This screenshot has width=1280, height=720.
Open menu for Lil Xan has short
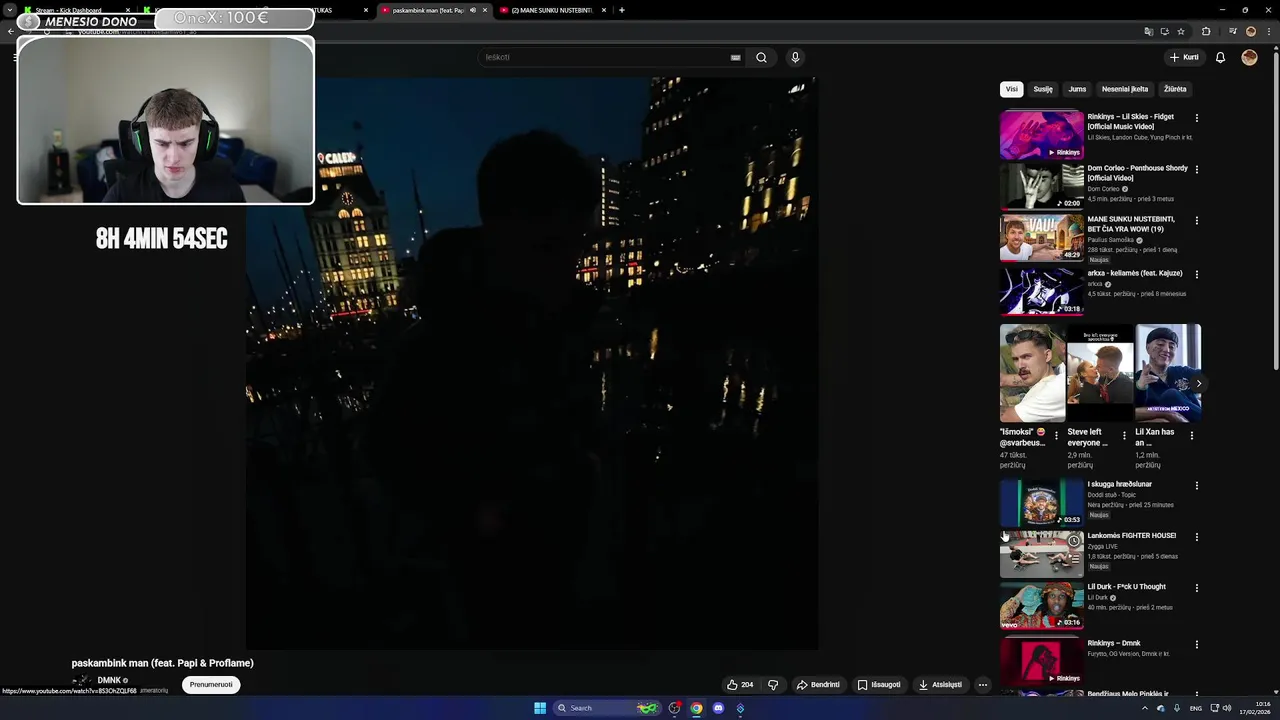point(1191,436)
